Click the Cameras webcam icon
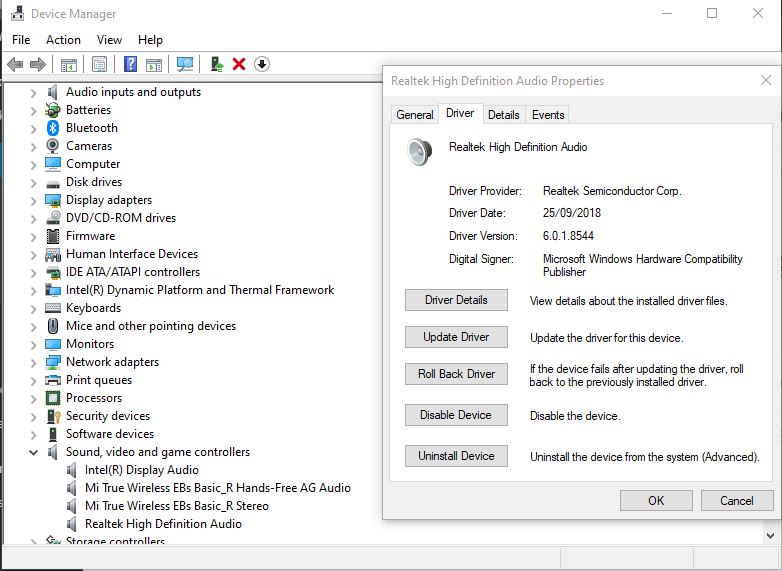 [x=53, y=146]
